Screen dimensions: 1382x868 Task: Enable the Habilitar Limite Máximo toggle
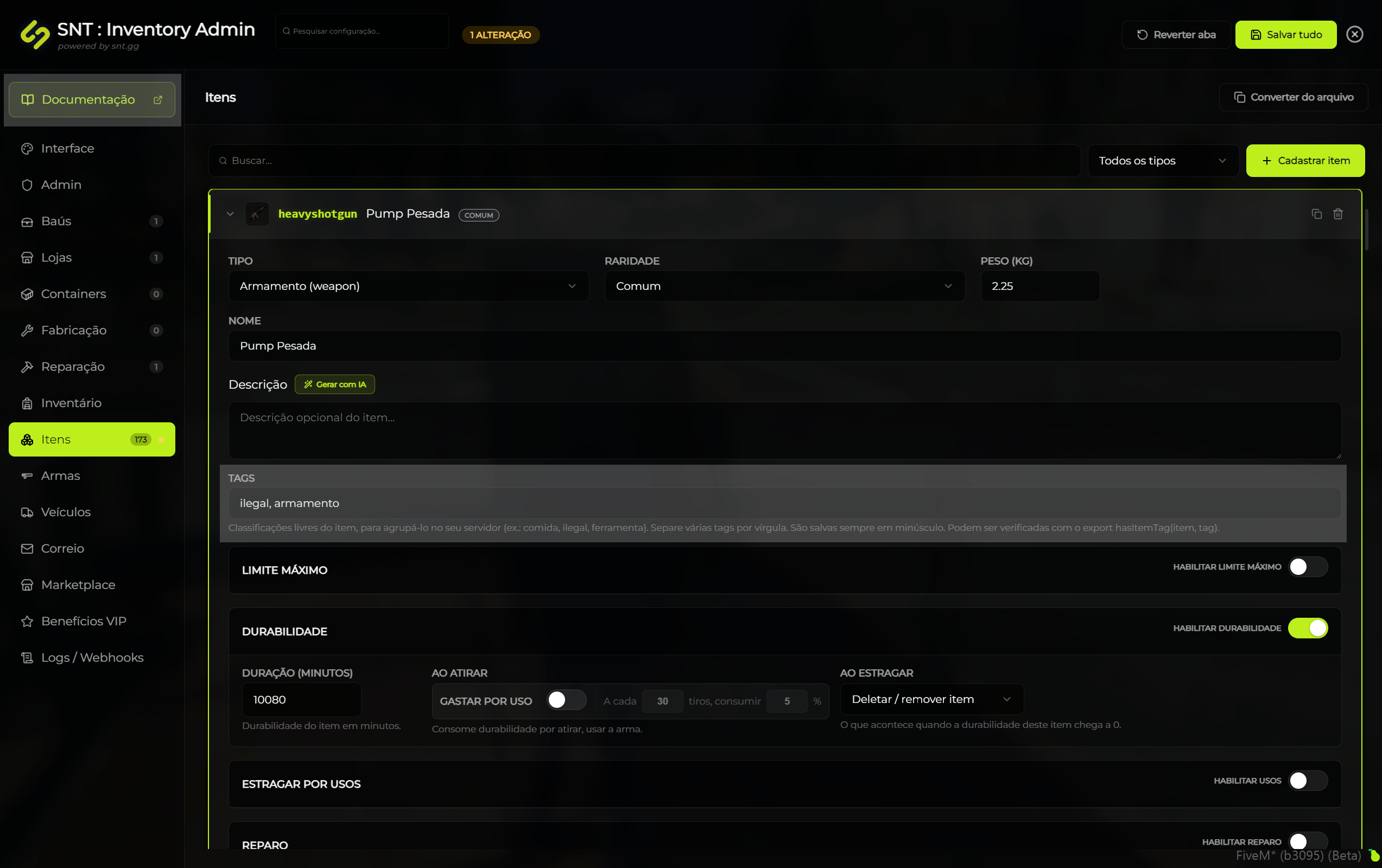1308,567
